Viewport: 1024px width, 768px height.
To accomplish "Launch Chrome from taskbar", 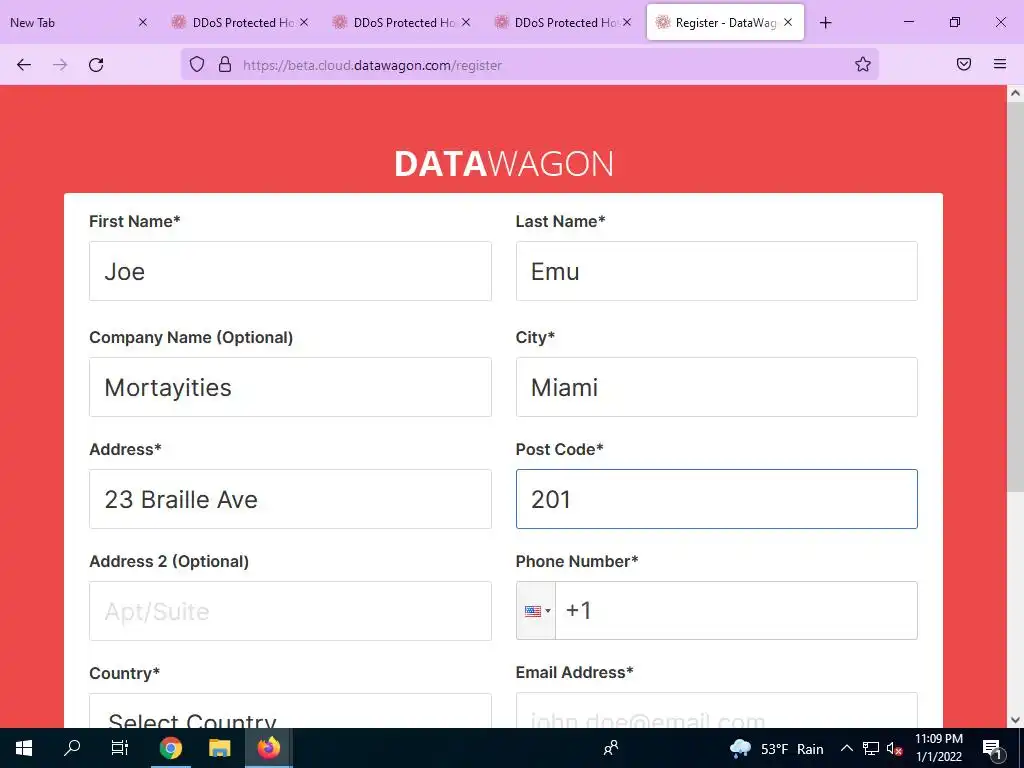I will (x=170, y=748).
